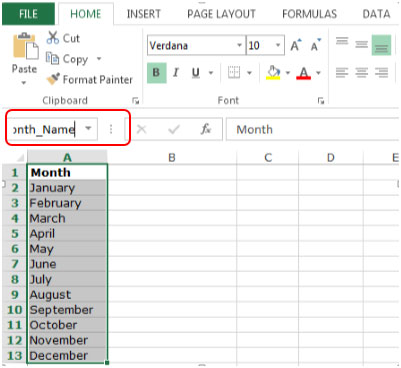401x368 pixels.
Task: Decrease font size with the smaller A icon
Action: pyautogui.click(x=315, y=45)
